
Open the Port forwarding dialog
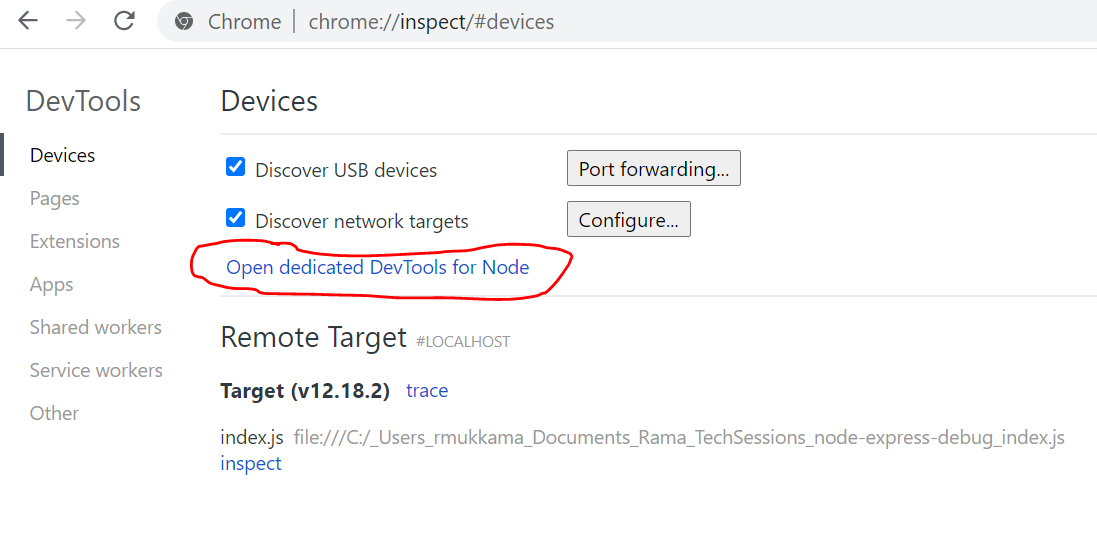pyautogui.click(x=653, y=169)
